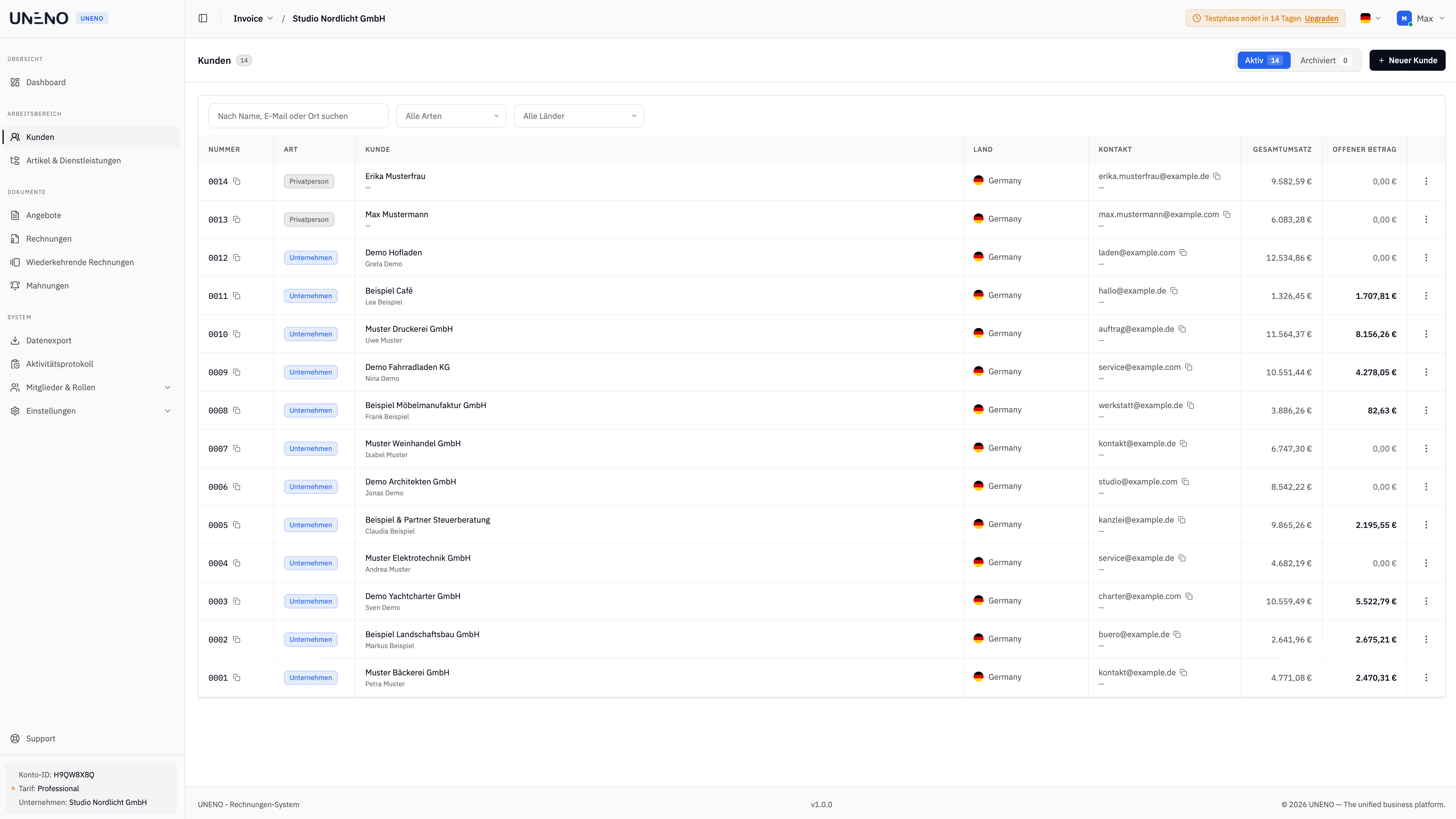The width and height of the screenshot is (1456, 819).
Task: Open row actions for Muster Druckerei GmbH
Action: (x=1426, y=334)
